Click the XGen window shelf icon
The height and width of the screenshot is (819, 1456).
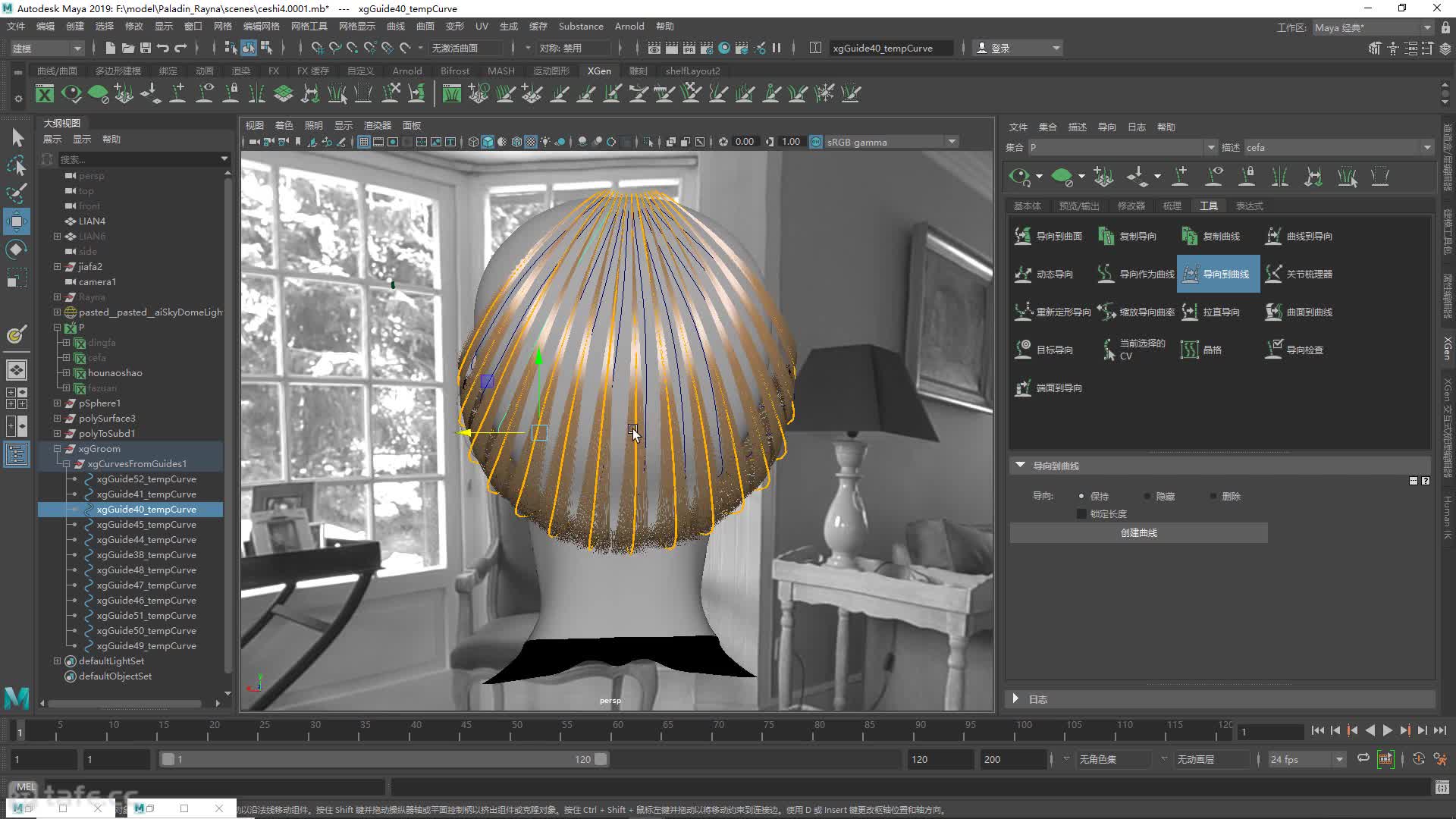(45, 93)
